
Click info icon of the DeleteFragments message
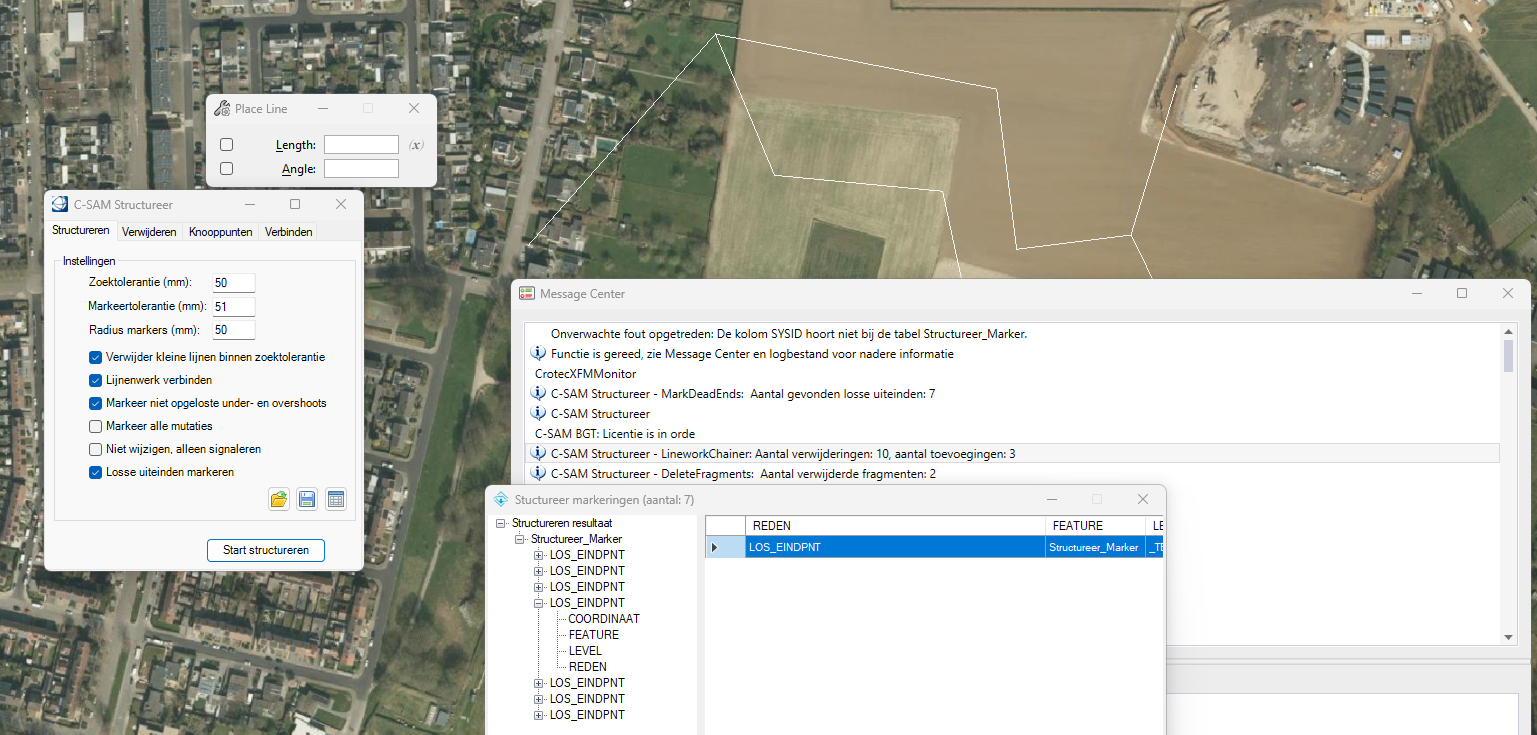(538, 473)
